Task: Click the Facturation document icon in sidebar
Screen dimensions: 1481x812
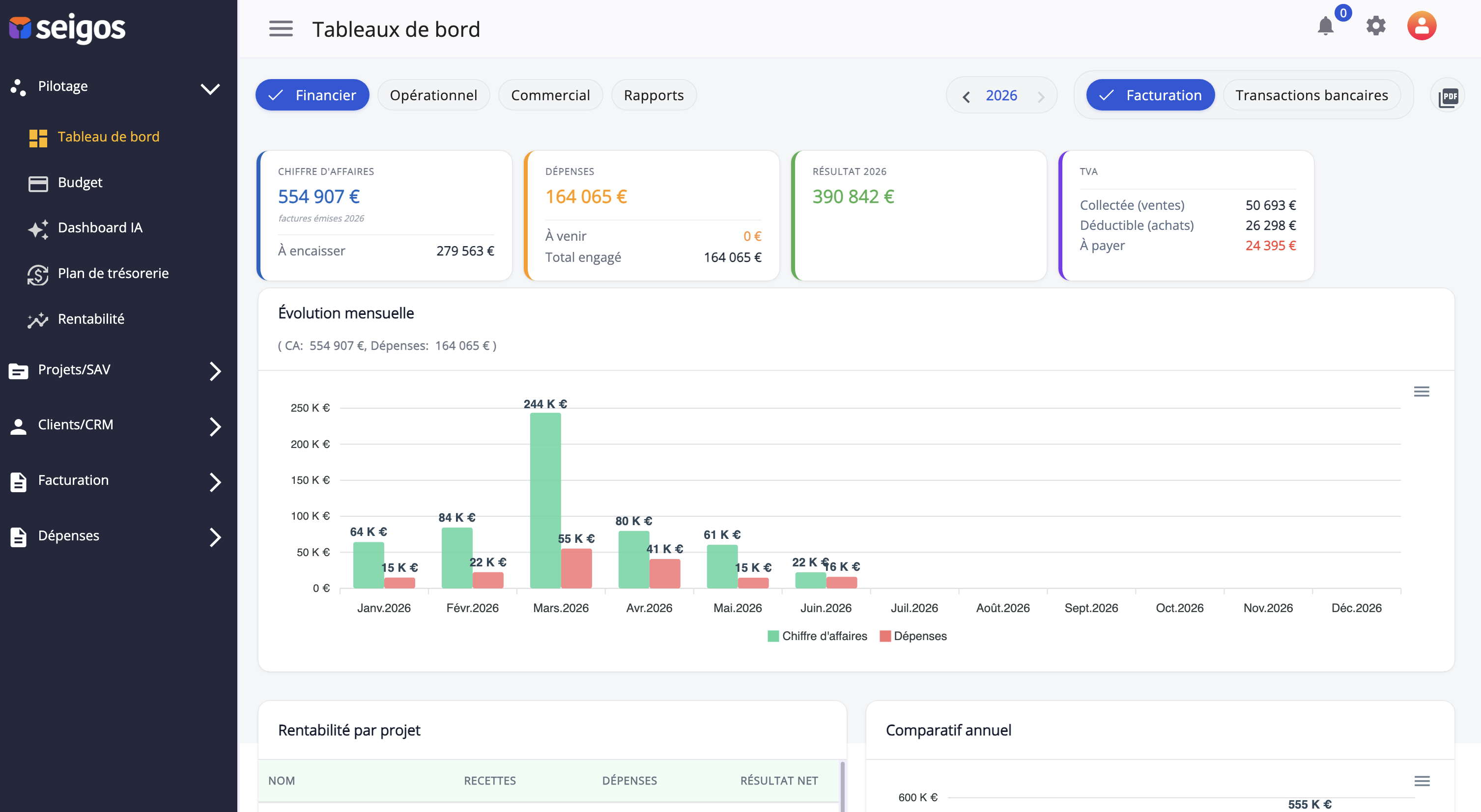Action: [x=18, y=481]
